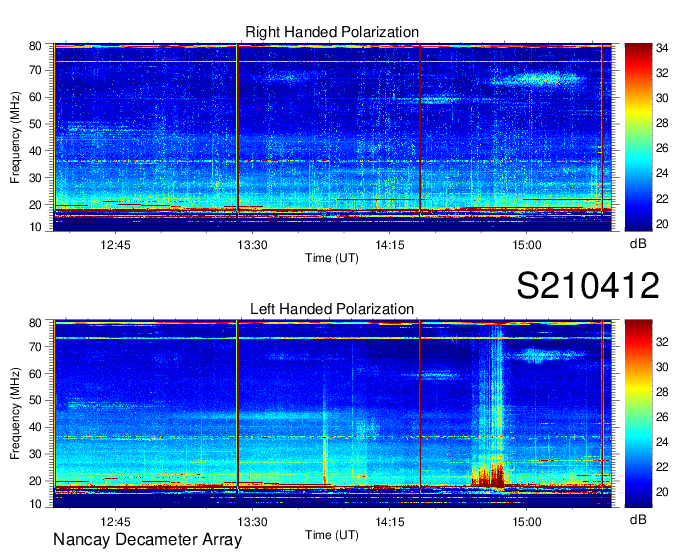Click the 'Right Handed Polarization' title
680x552 pixels.
332,32
